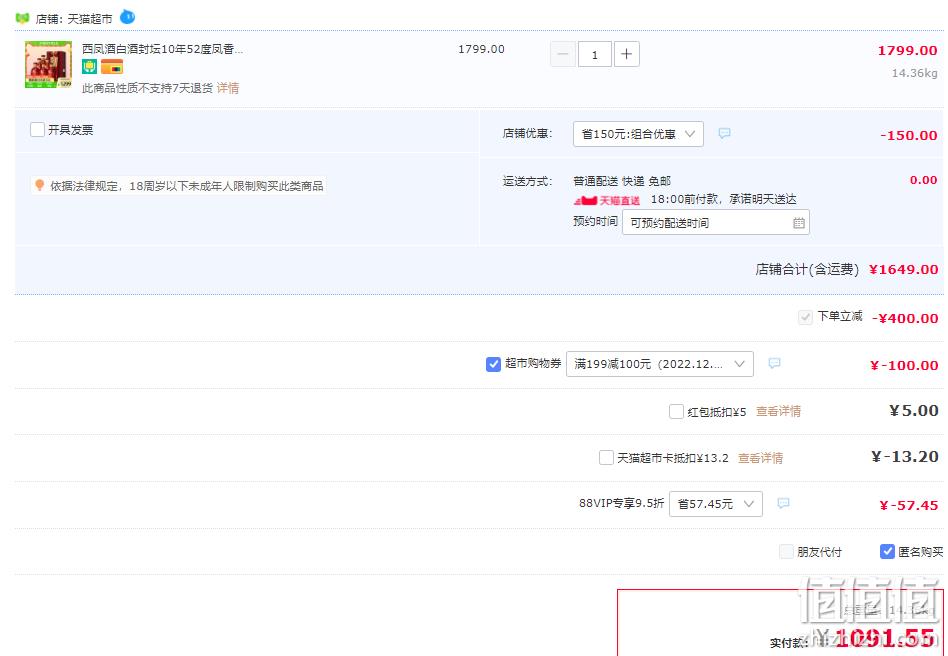Toggle the 朋友代付 checkbox

pyautogui.click(x=787, y=551)
